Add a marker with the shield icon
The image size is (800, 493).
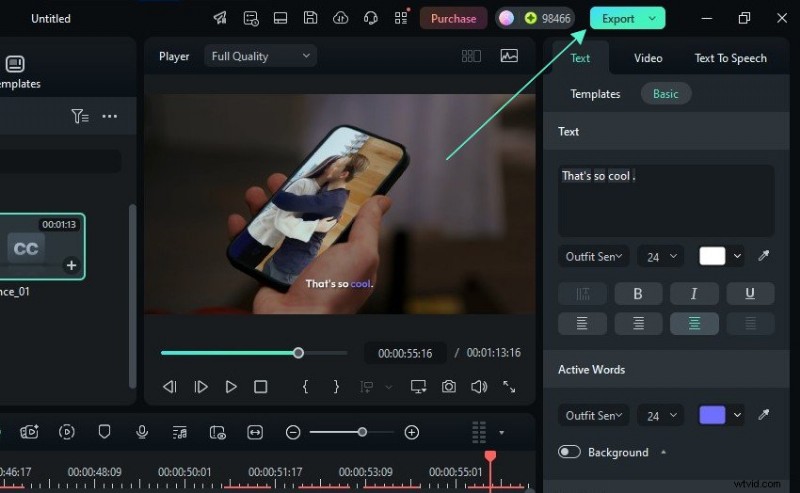coord(104,432)
